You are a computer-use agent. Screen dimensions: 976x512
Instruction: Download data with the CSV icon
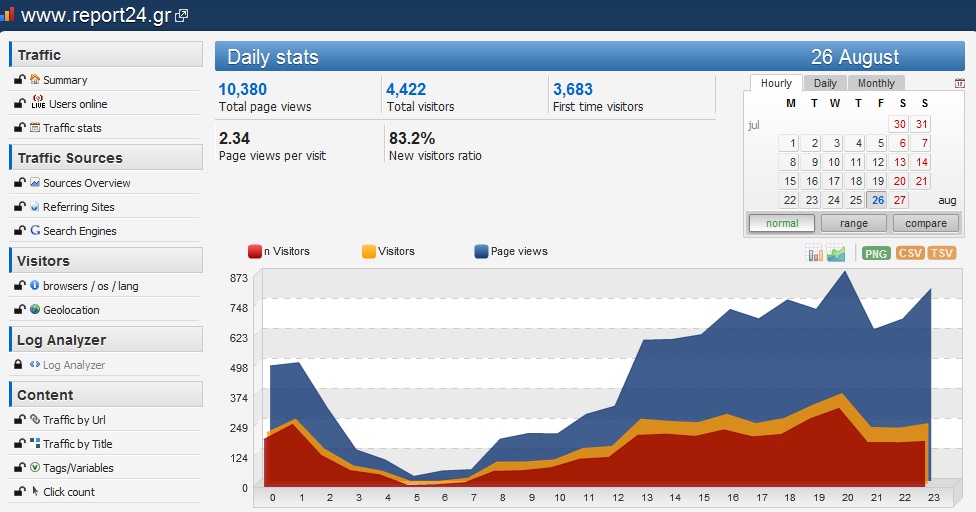pyautogui.click(x=909, y=253)
